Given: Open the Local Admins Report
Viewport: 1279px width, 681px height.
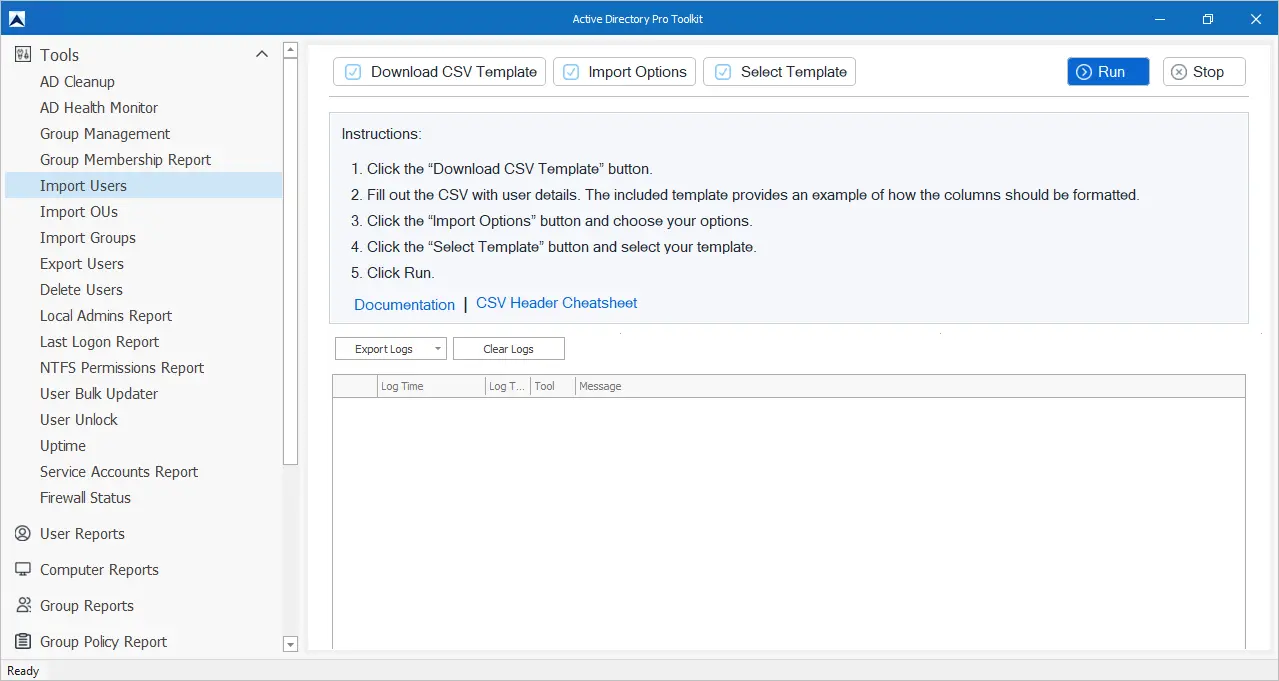Looking at the screenshot, I should tap(106, 316).
